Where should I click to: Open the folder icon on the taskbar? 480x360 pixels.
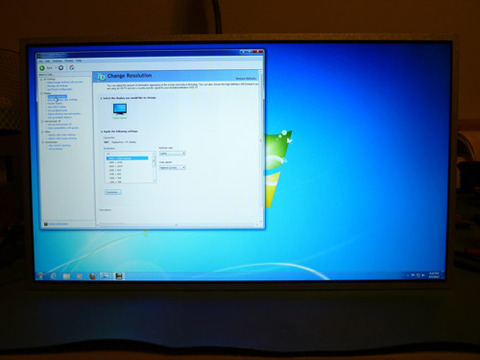[66, 276]
